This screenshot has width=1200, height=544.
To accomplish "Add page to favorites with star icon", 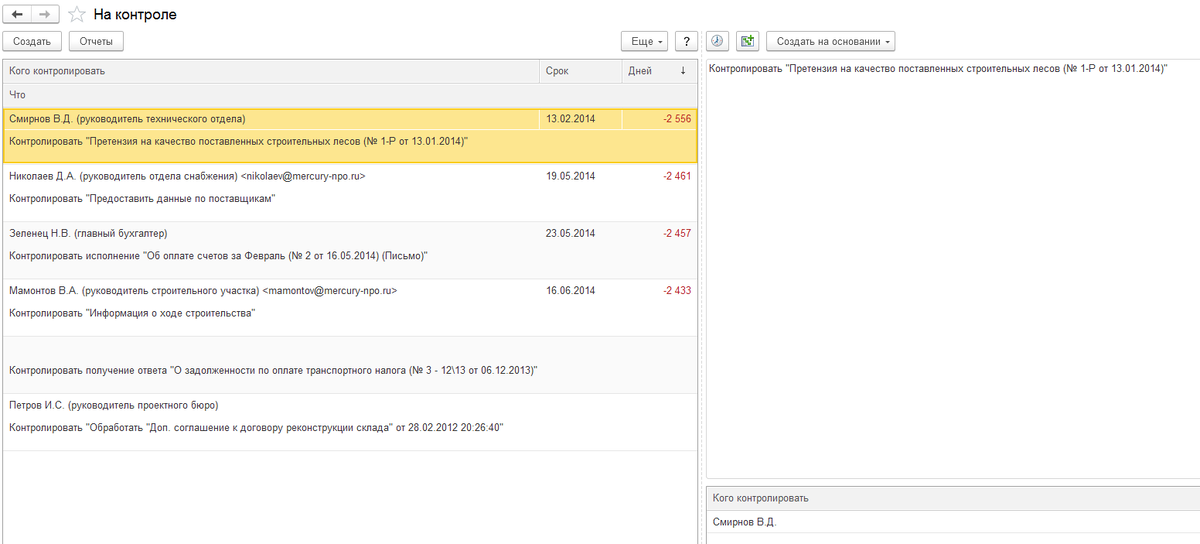I will [x=76, y=15].
